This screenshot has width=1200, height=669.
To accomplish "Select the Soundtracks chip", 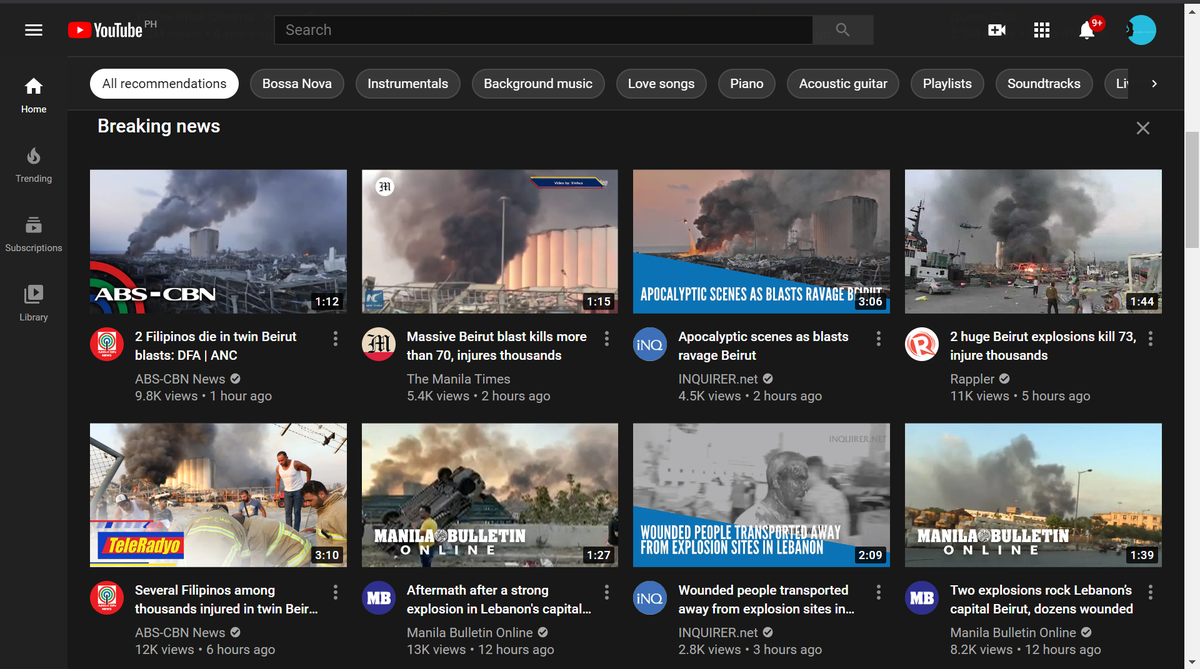I will pos(1044,84).
